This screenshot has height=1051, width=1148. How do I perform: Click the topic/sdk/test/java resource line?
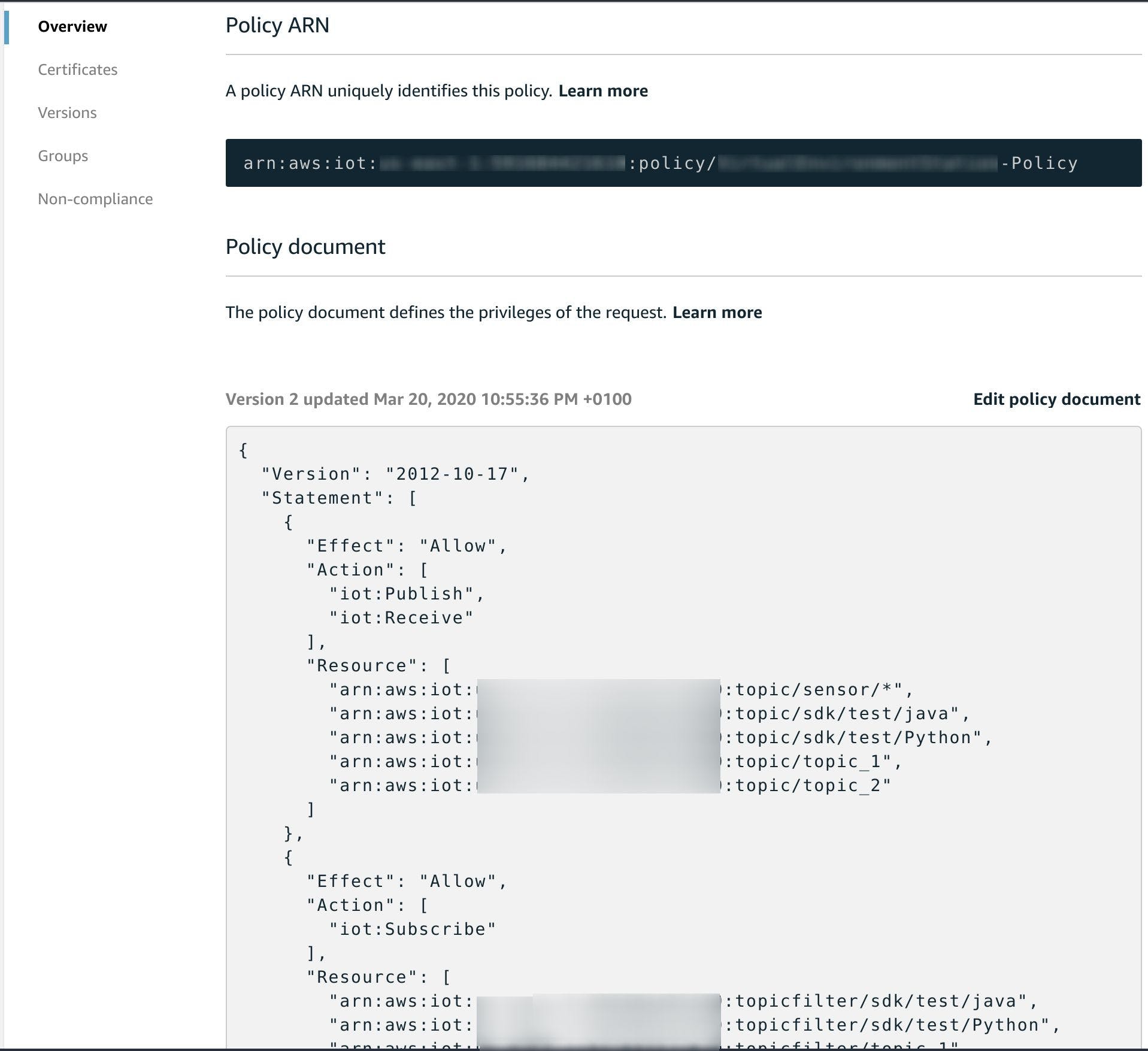click(650, 714)
